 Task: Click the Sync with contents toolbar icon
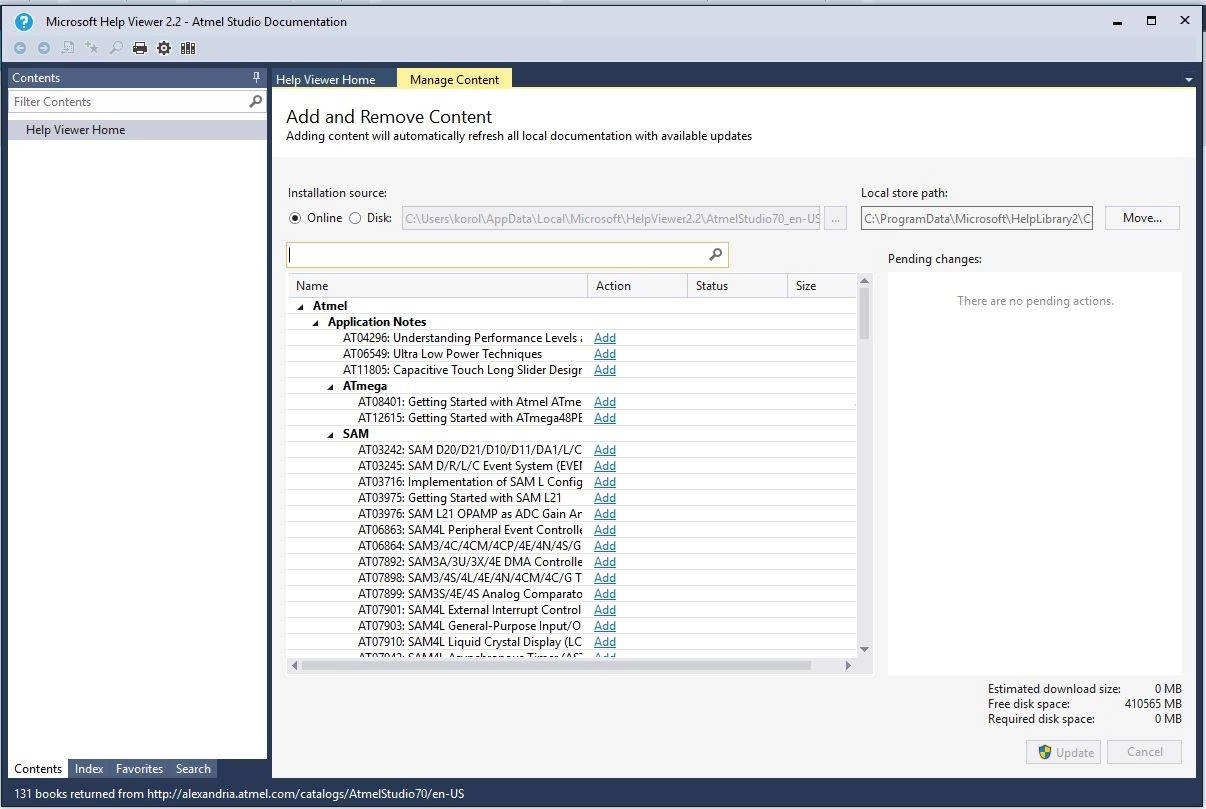click(x=68, y=48)
